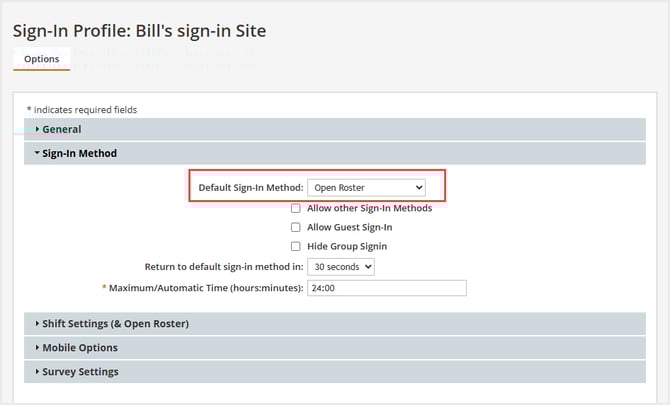Click the collapse arrow beside Sign-In Method
The width and height of the screenshot is (670, 405).
pos(37,153)
